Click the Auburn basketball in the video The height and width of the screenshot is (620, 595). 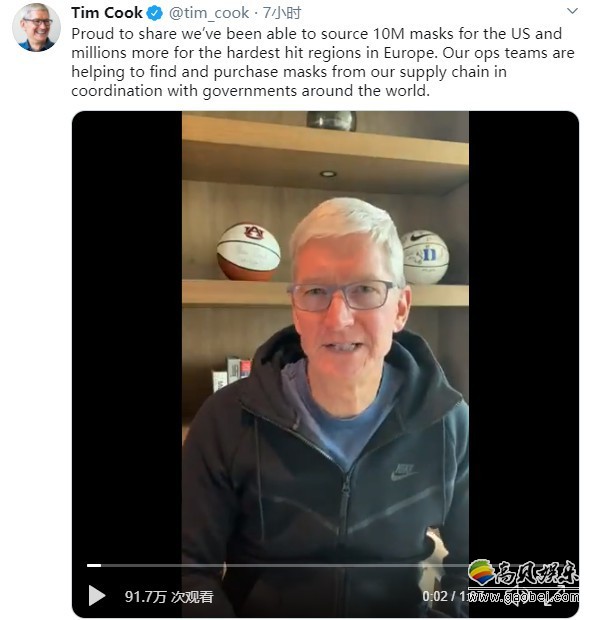[249, 251]
